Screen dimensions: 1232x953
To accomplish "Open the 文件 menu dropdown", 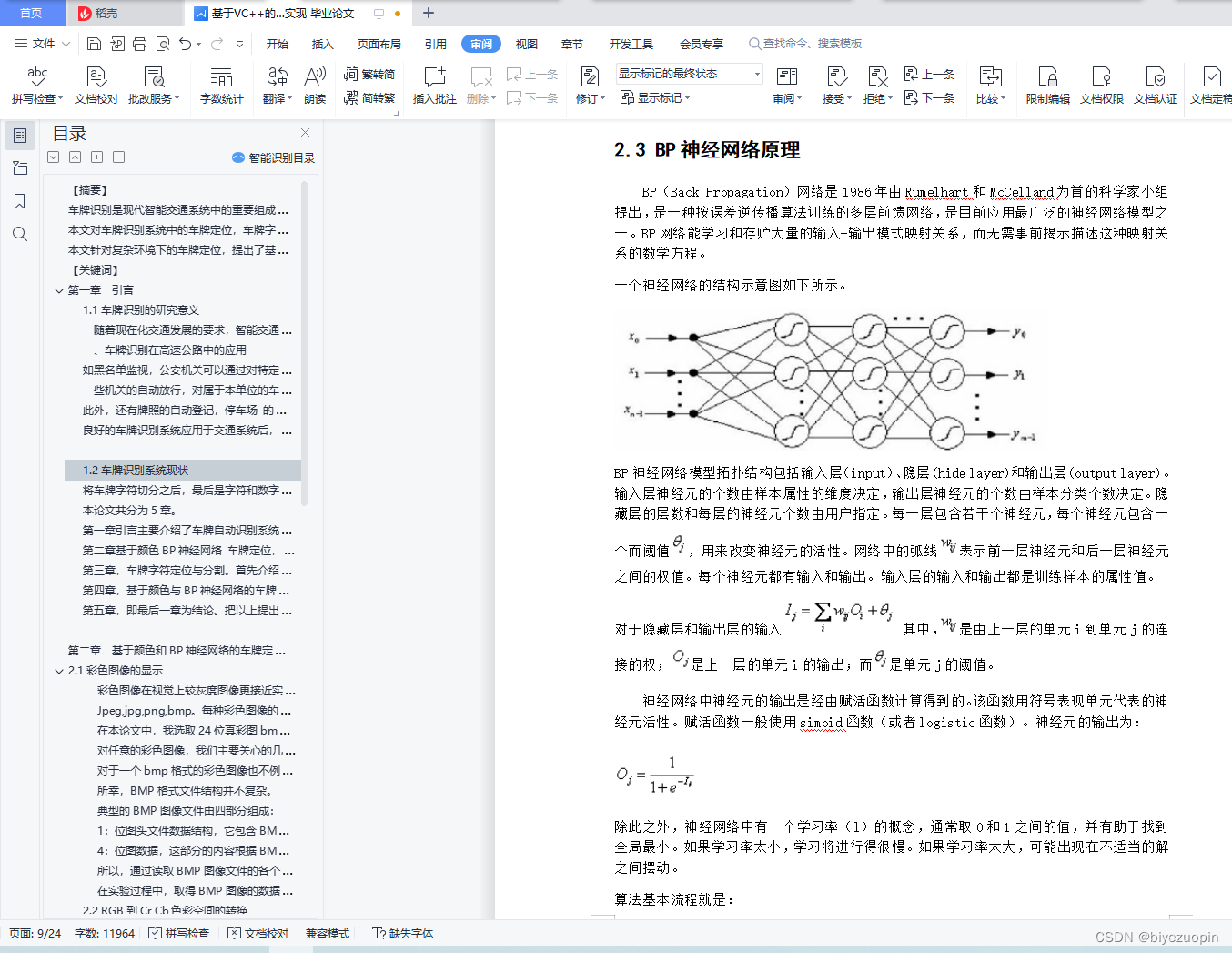I will (42, 44).
